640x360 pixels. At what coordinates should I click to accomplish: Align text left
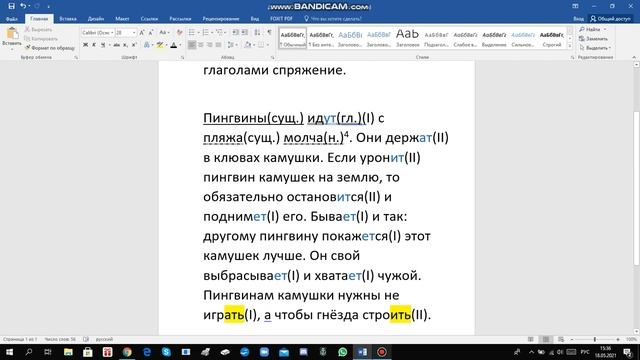point(192,45)
